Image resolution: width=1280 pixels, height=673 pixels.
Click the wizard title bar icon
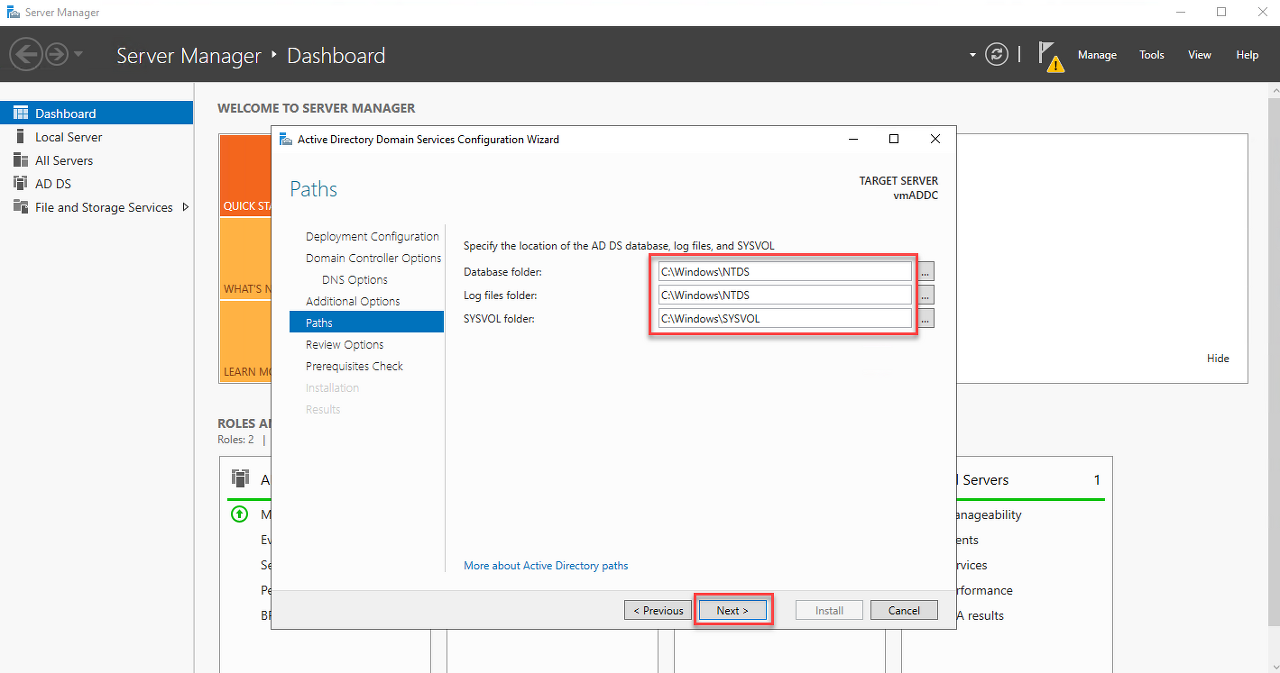coord(286,139)
